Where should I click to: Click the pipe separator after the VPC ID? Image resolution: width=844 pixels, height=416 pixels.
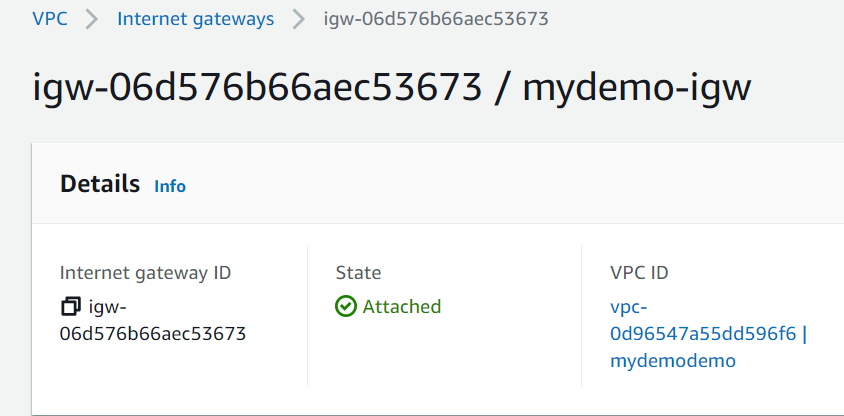[x=804, y=334]
